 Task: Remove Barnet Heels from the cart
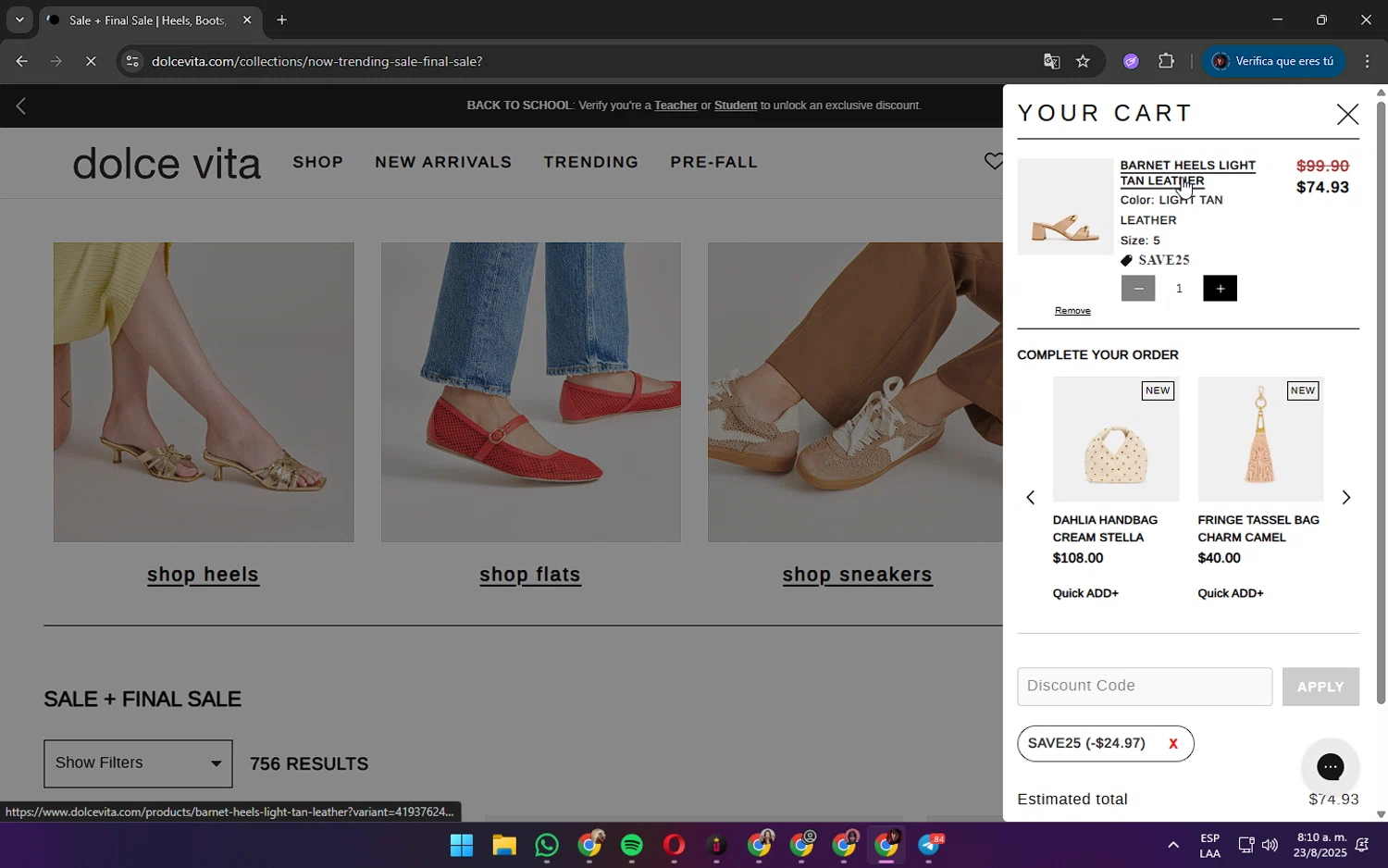pos(1072,311)
